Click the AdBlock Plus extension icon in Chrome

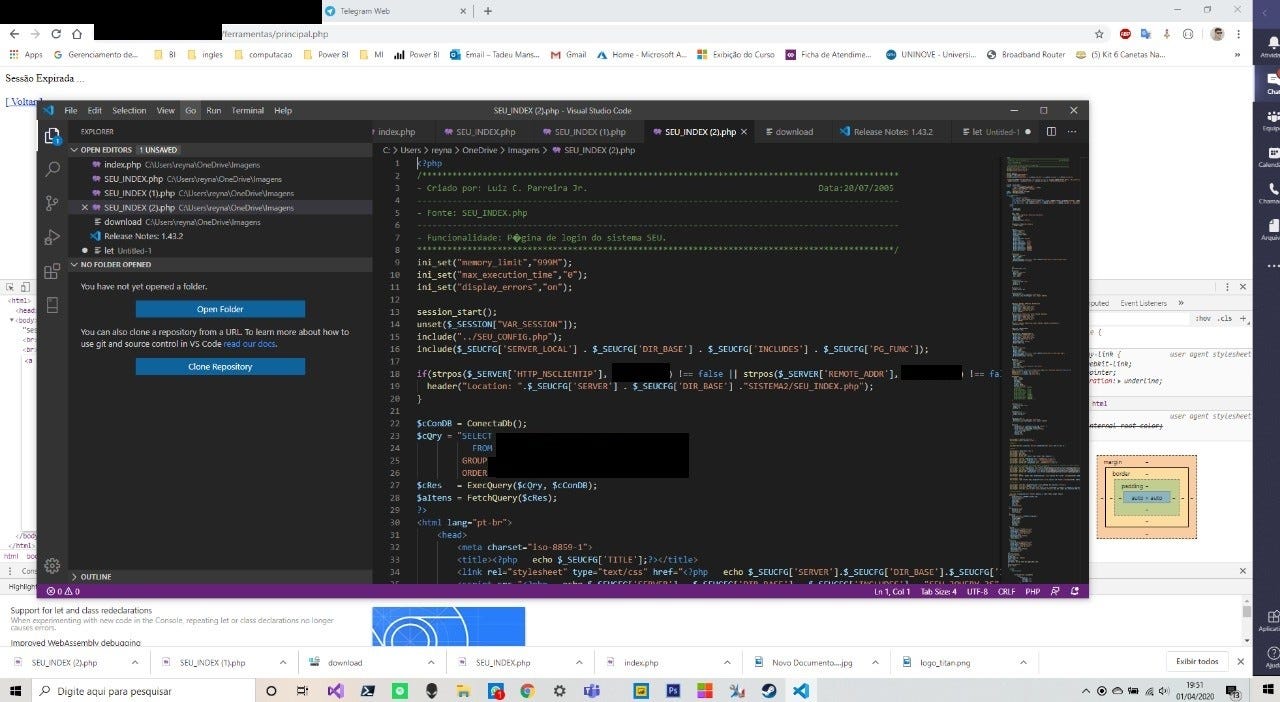click(1126, 33)
